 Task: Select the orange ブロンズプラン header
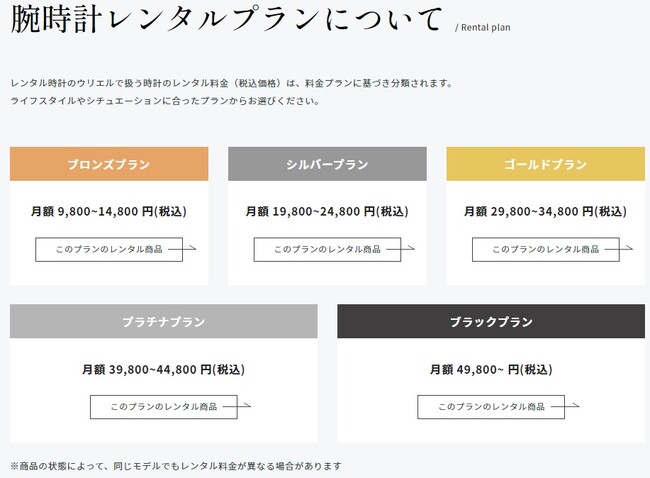pyautogui.click(x=109, y=164)
